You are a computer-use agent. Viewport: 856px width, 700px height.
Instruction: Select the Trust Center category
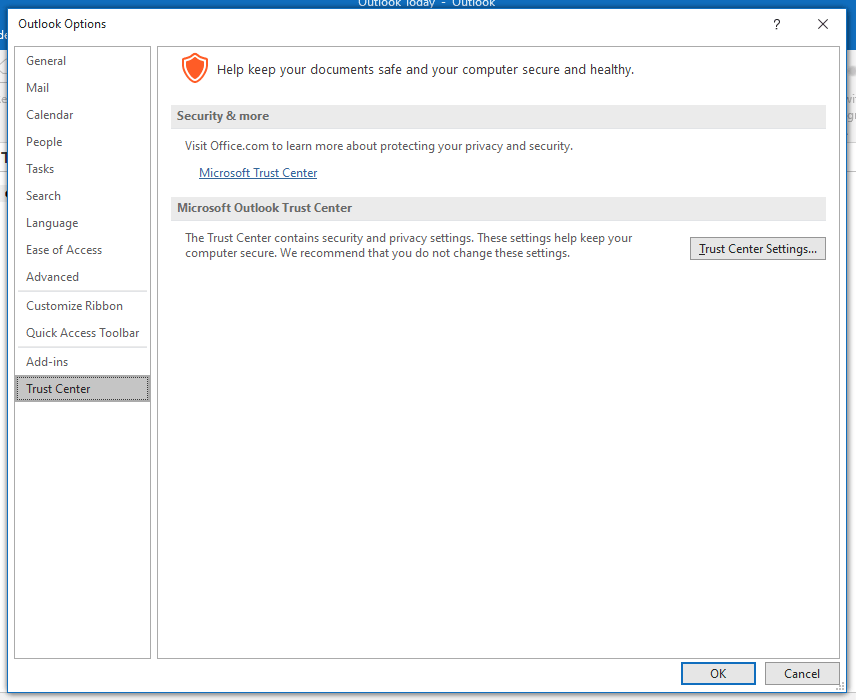coord(82,389)
